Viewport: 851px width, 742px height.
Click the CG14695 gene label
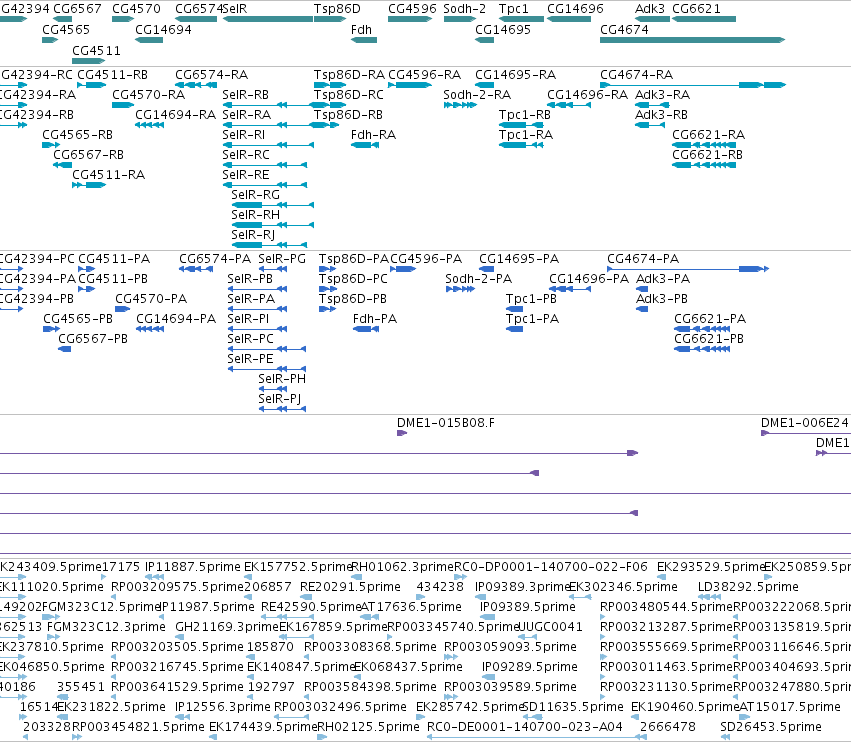[503, 29]
